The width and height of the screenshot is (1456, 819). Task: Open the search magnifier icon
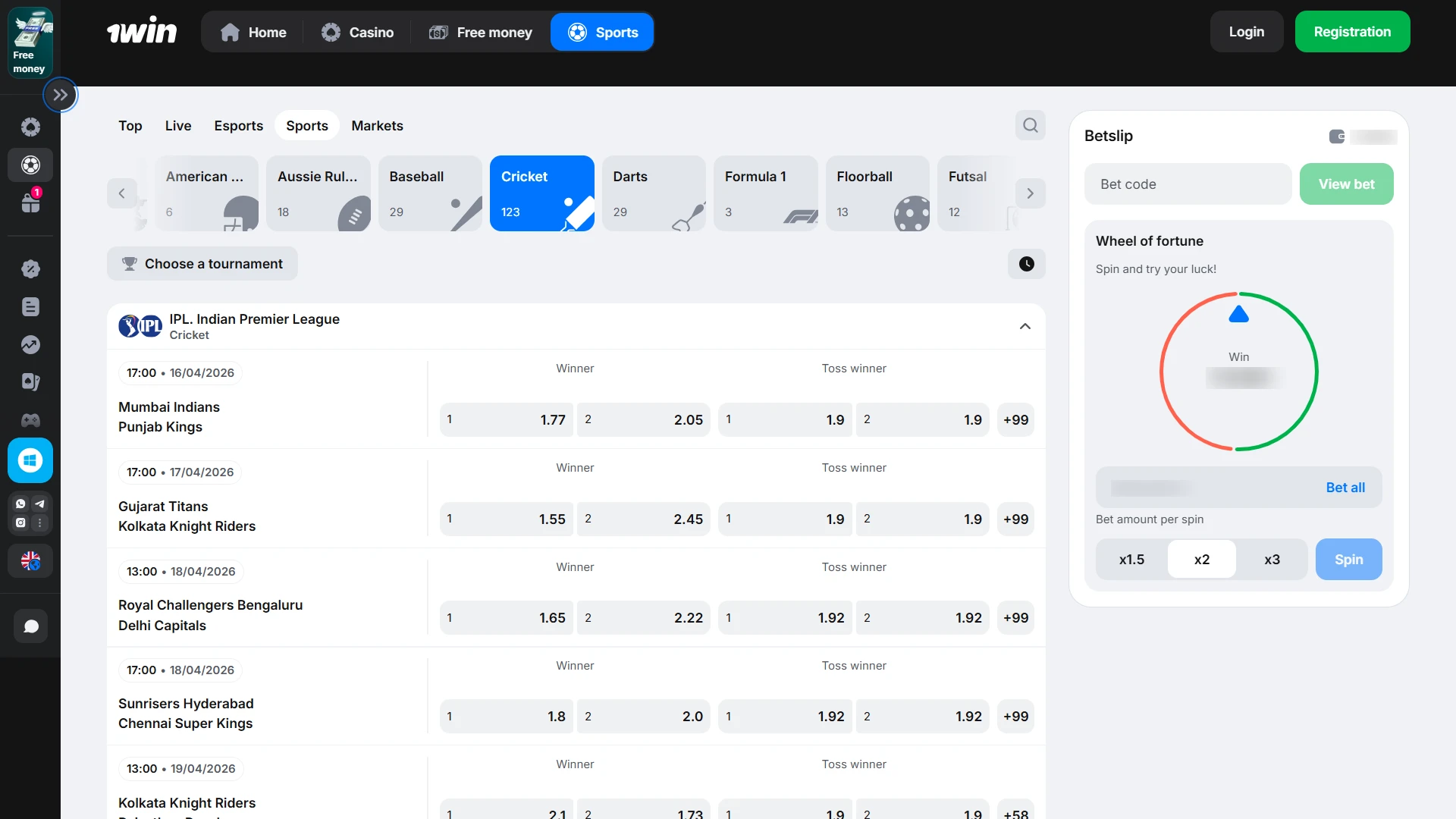tap(1030, 126)
